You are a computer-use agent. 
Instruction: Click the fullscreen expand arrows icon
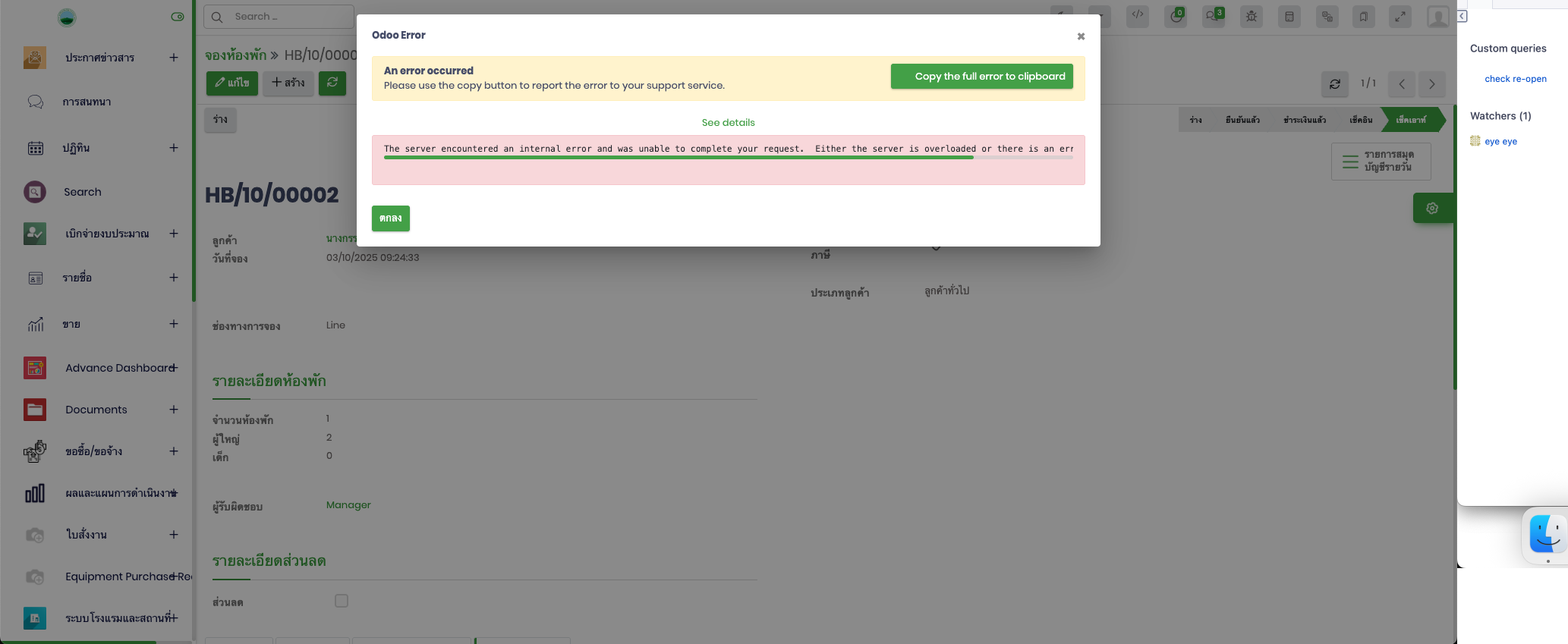tap(1400, 16)
